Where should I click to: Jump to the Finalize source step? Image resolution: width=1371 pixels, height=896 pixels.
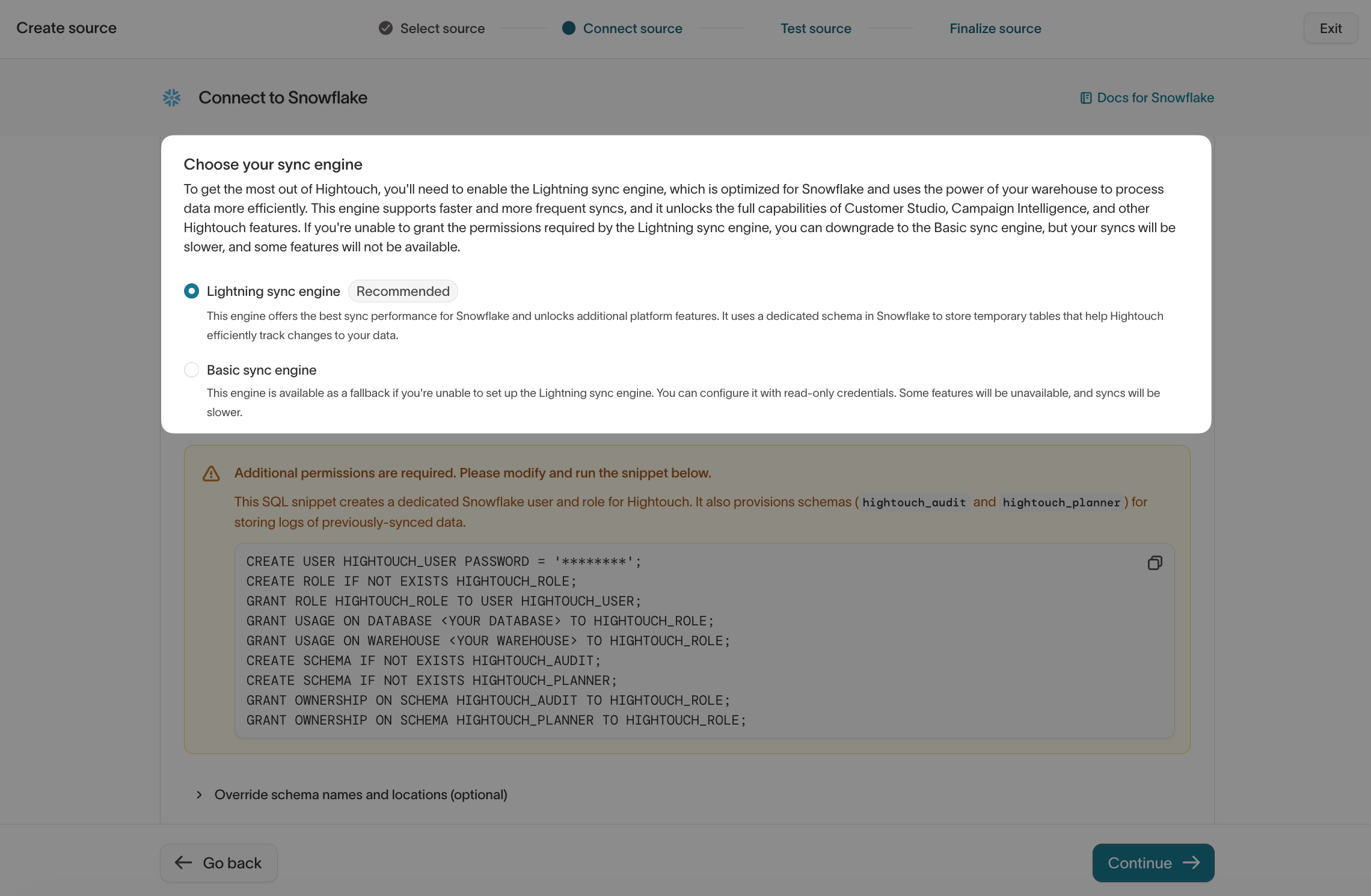click(x=996, y=28)
